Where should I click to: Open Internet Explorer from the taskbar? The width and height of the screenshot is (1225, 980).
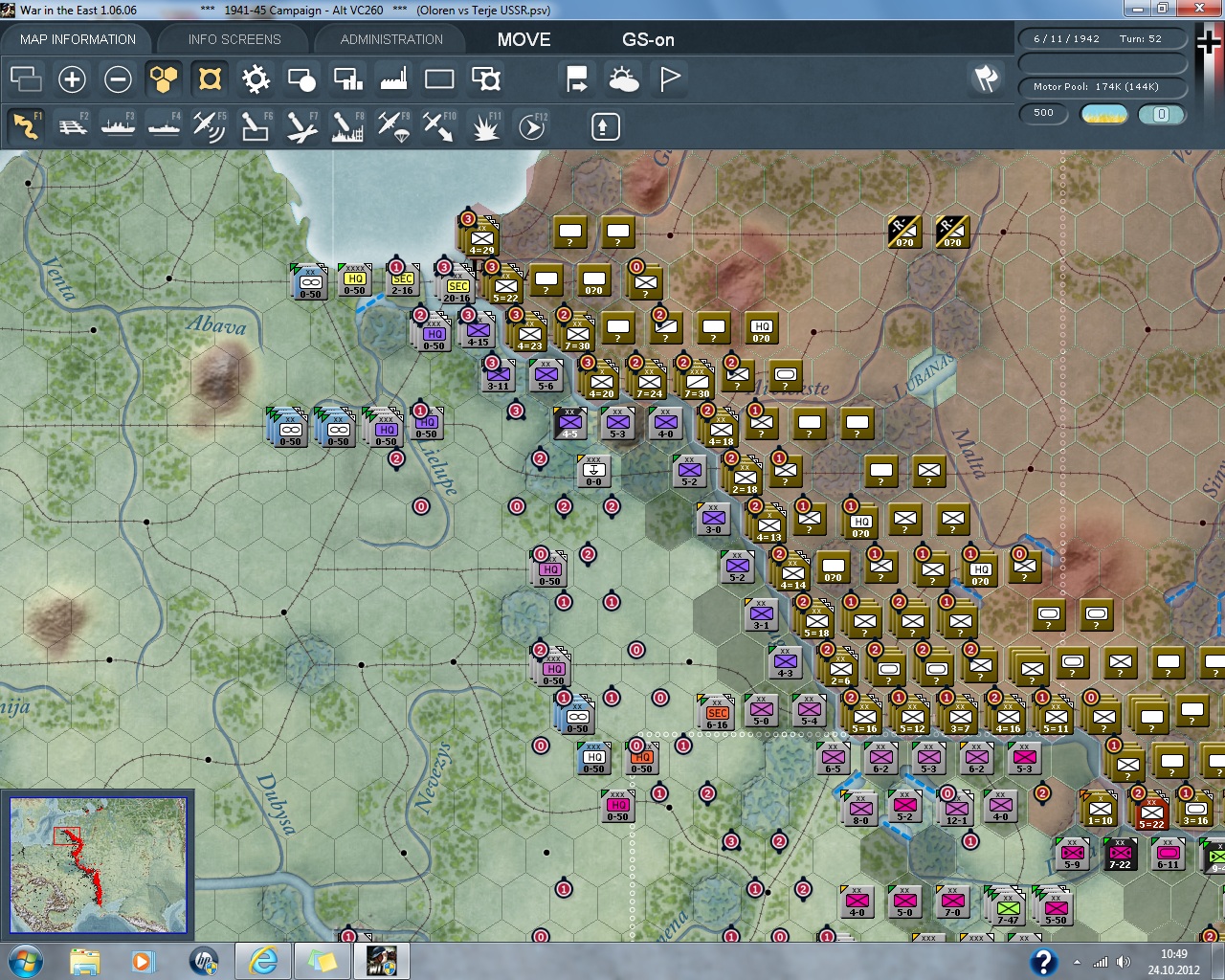(262, 961)
